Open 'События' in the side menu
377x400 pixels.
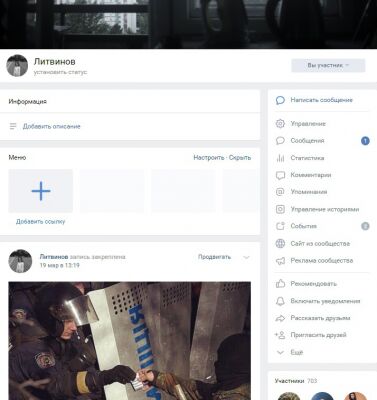click(303, 226)
